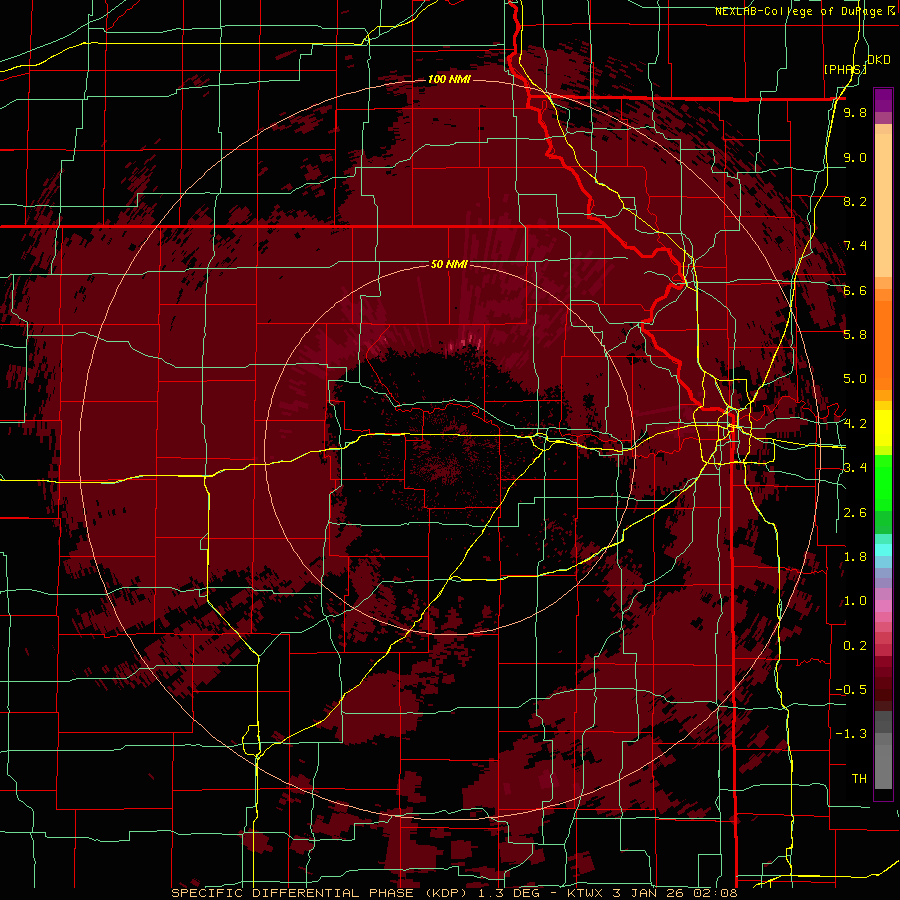The height and width of the screenshot is (900, 900).
Task: Click the 2.6 scale label
Action: (855, 513)
